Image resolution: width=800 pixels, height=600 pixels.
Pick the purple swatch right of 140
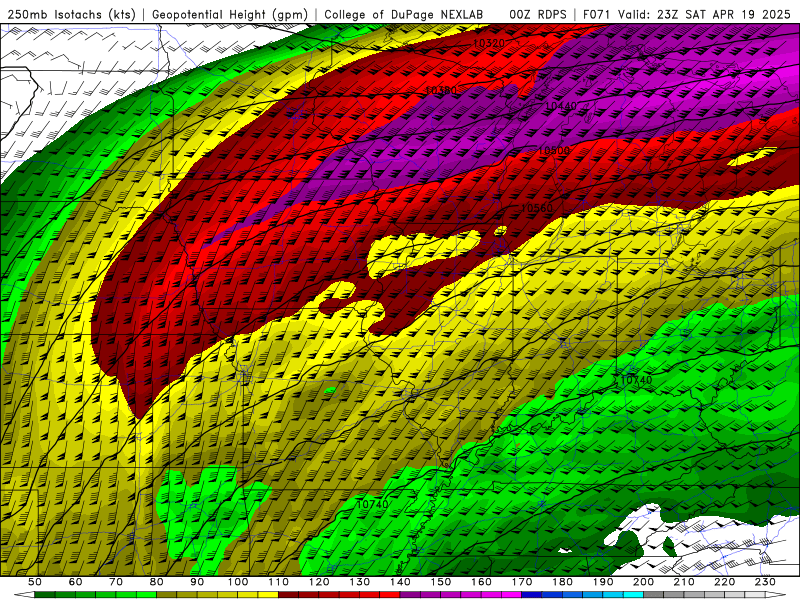coord(410,595)
